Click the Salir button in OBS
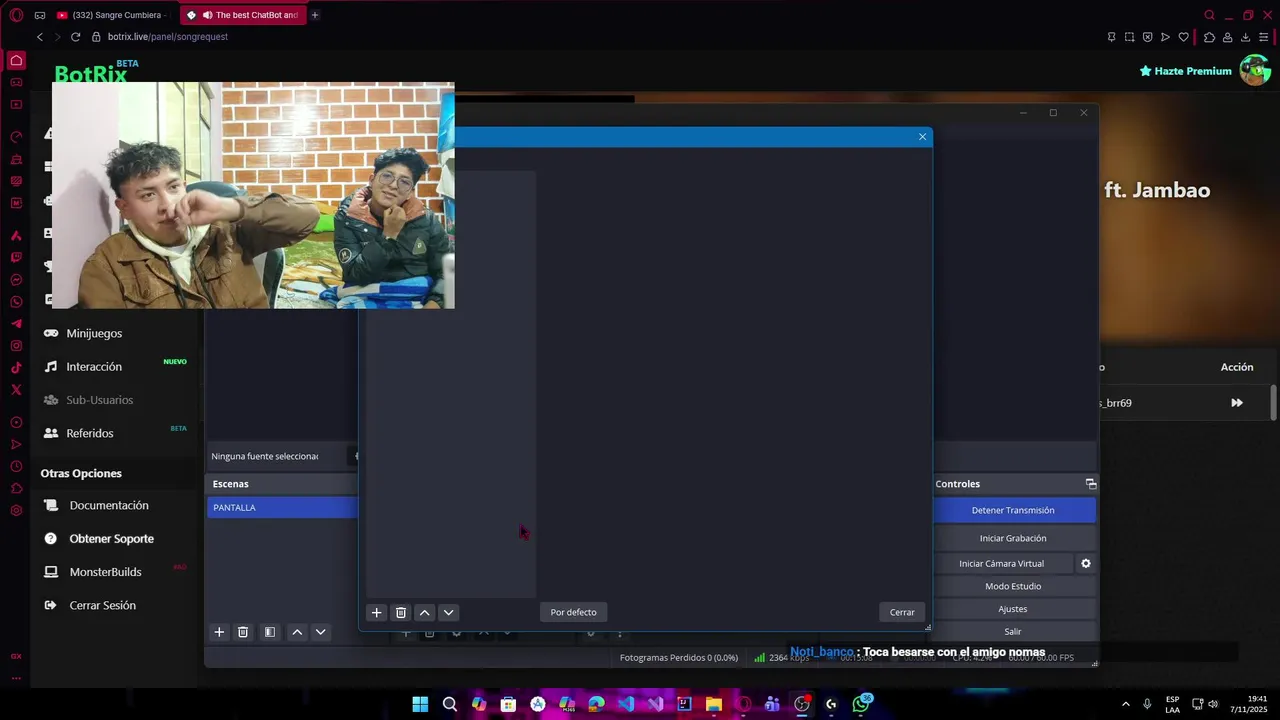Viewport: 1280px width, 720px height. pos(1013,631)
